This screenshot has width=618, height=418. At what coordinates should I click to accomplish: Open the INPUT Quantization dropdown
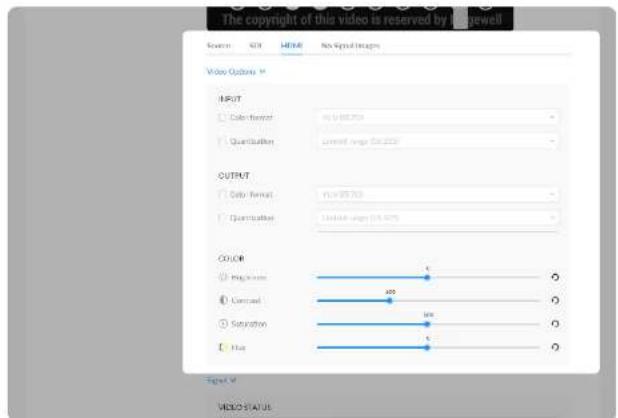point(437,141)
